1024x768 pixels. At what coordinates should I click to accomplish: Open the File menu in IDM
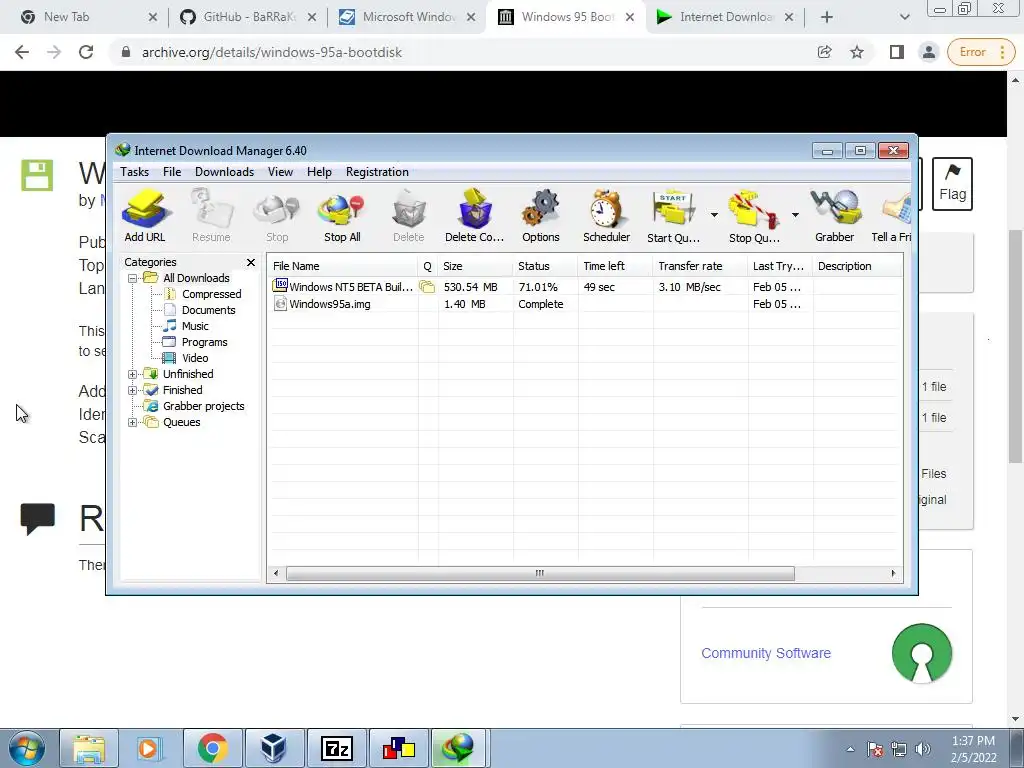pyautogui.click(x=172, y=172)
